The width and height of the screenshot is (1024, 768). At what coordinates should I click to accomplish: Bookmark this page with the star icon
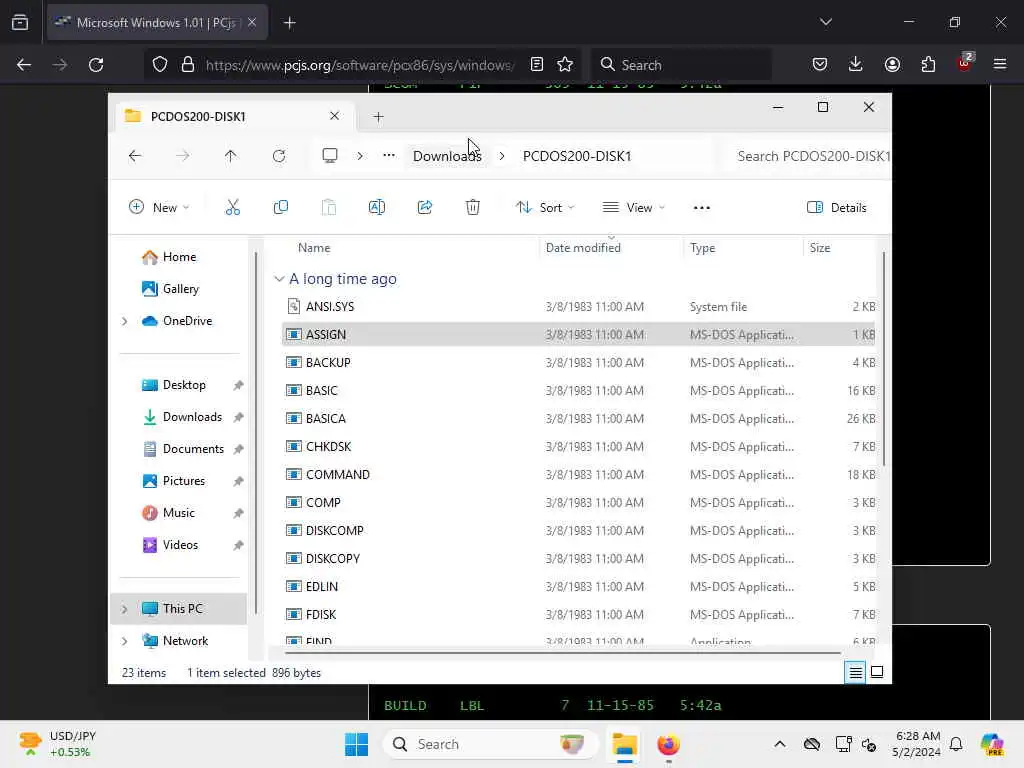point(565,64)
